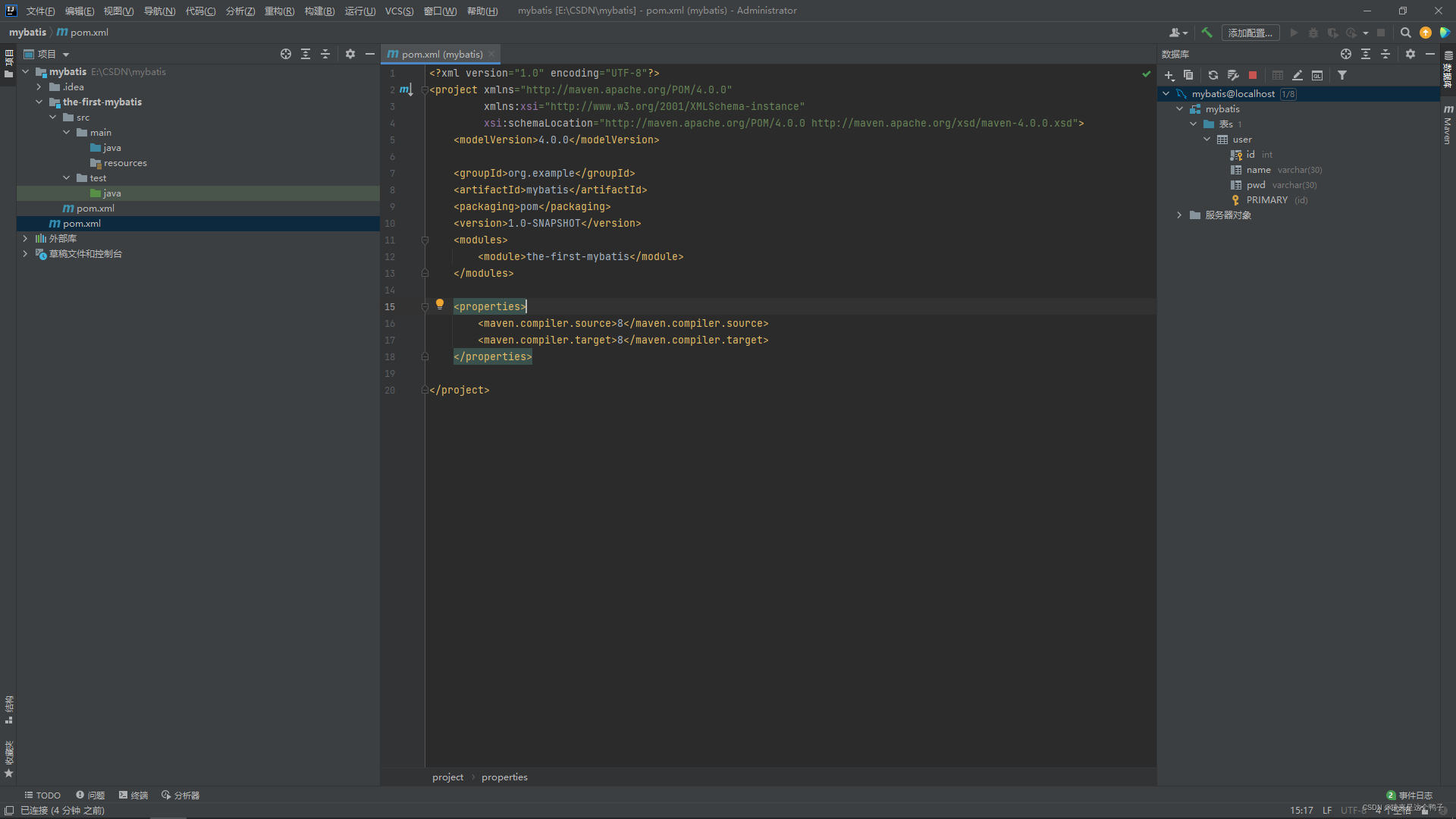Close the pom.xml (mybatis) editor tab
The height and width of the screenshot is (819, 1456).
[491, 54]
